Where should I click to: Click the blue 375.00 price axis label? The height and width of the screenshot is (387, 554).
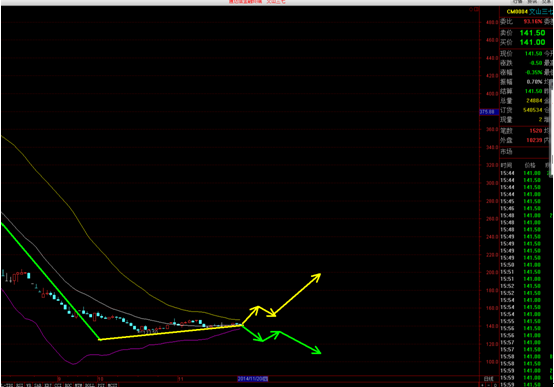(x=488, y=112)
